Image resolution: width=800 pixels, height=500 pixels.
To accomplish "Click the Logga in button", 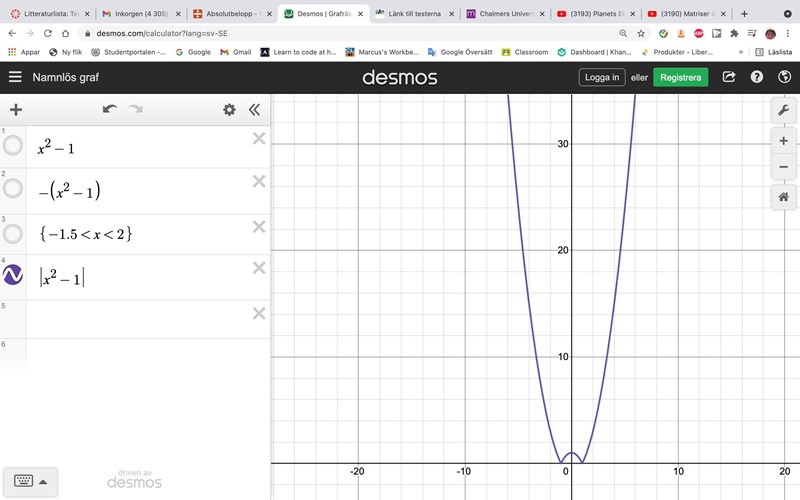I will 602,77.
